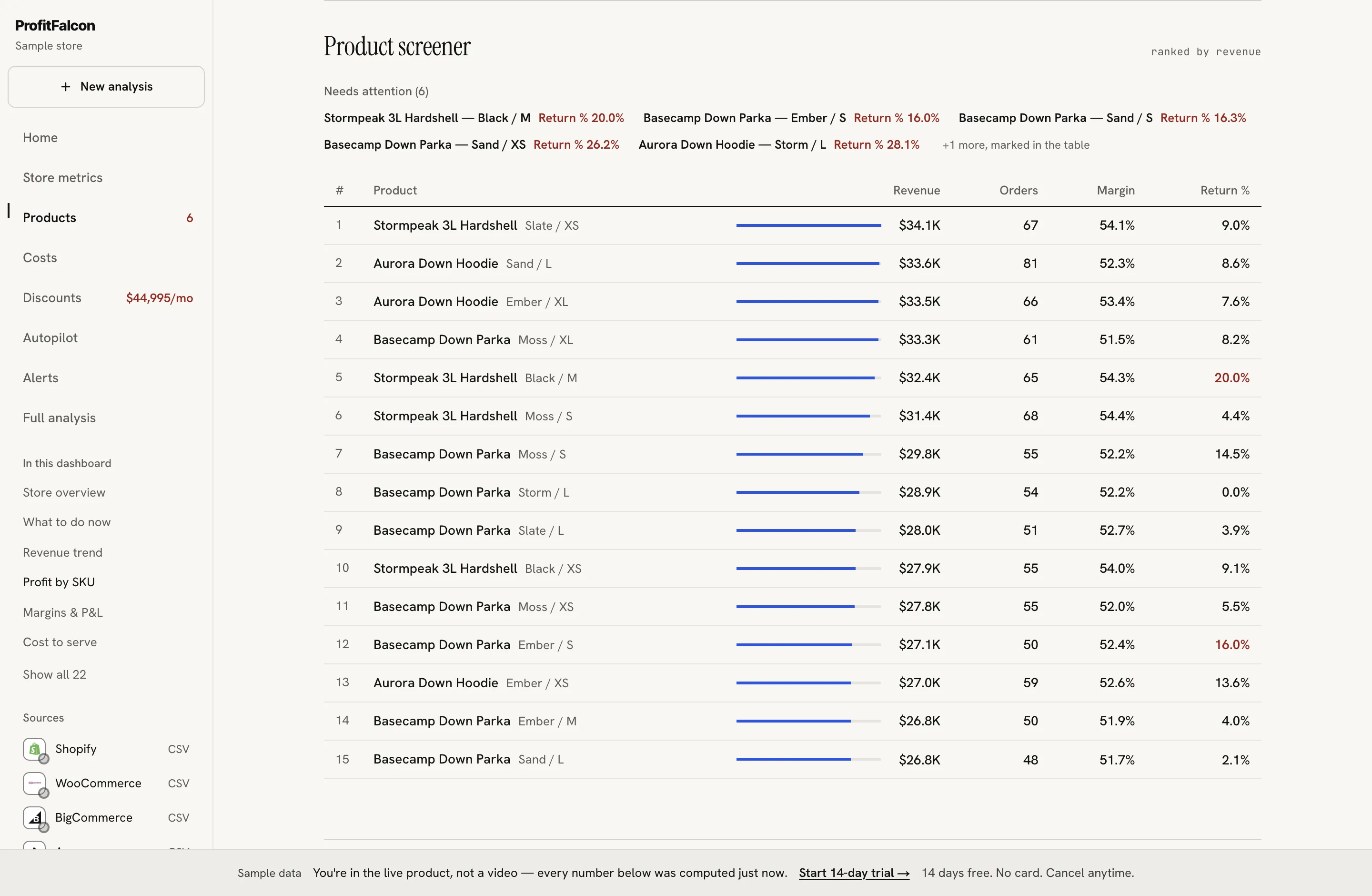Click the revenue bar for $27.0K row
Image resolution: width=1372 pixels, height=896 pixels.
(x=808, y=682)
